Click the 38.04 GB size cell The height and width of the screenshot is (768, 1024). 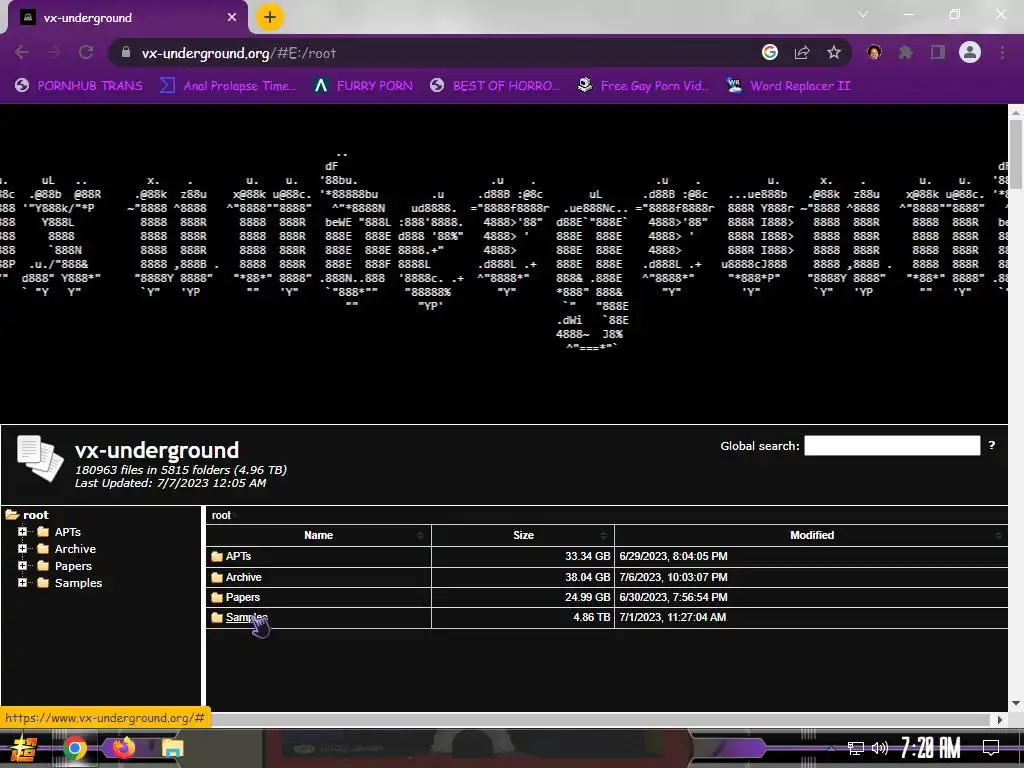(x=522, y=577)
